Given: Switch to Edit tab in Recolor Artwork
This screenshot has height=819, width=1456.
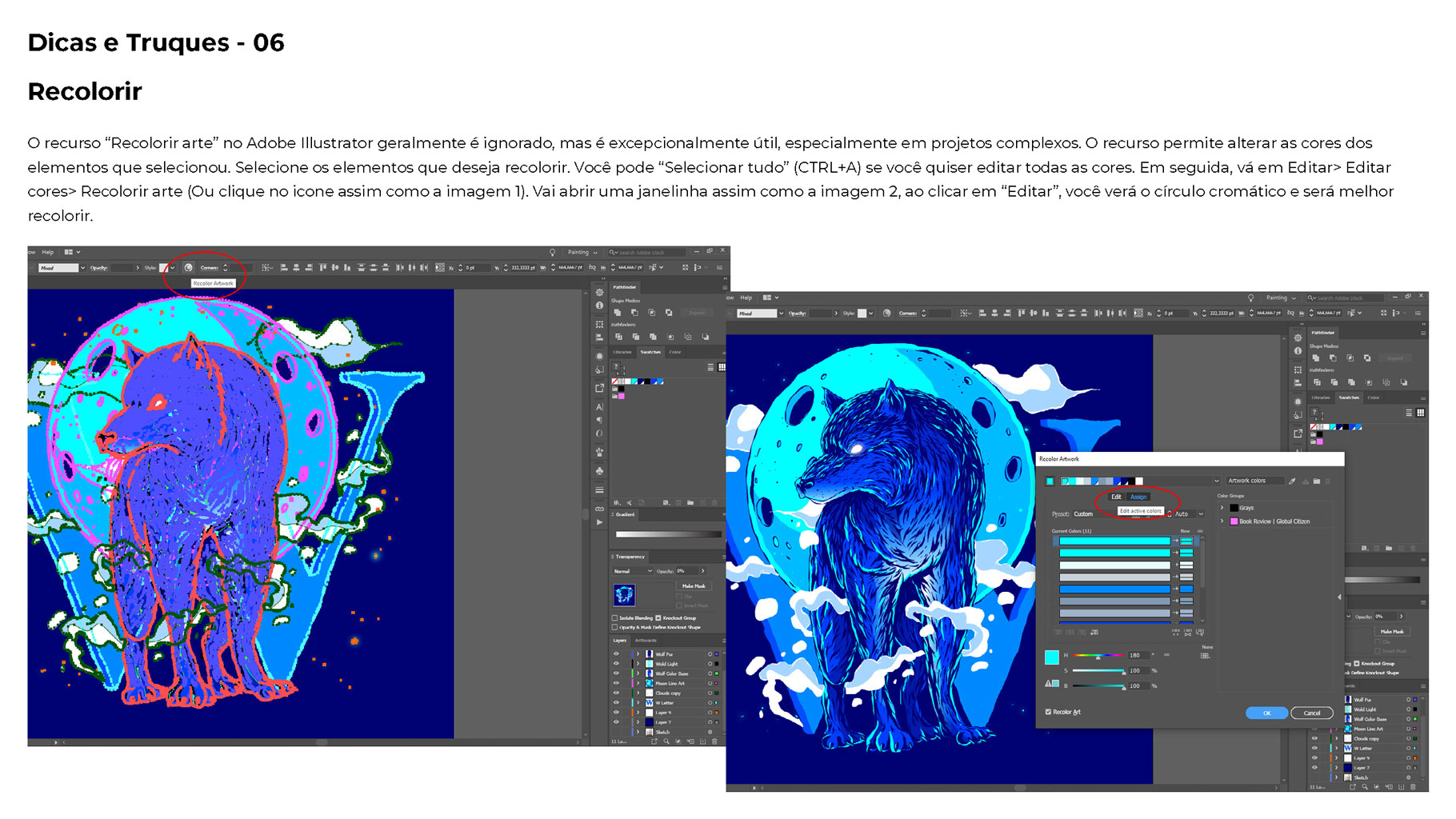Looking at the screenshot, I should point(1116,497).
